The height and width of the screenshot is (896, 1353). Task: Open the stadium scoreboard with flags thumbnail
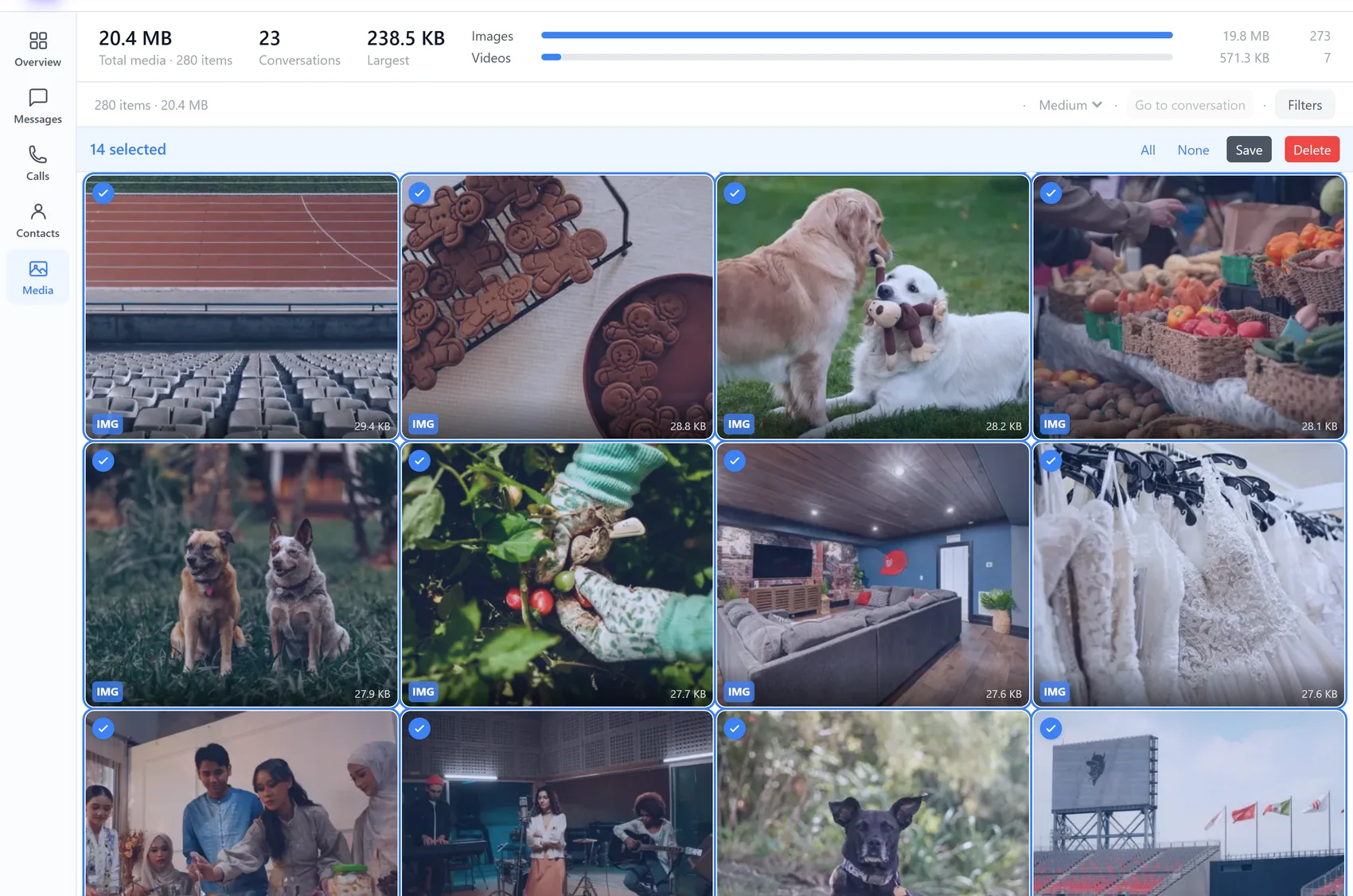coord(1188,804)
